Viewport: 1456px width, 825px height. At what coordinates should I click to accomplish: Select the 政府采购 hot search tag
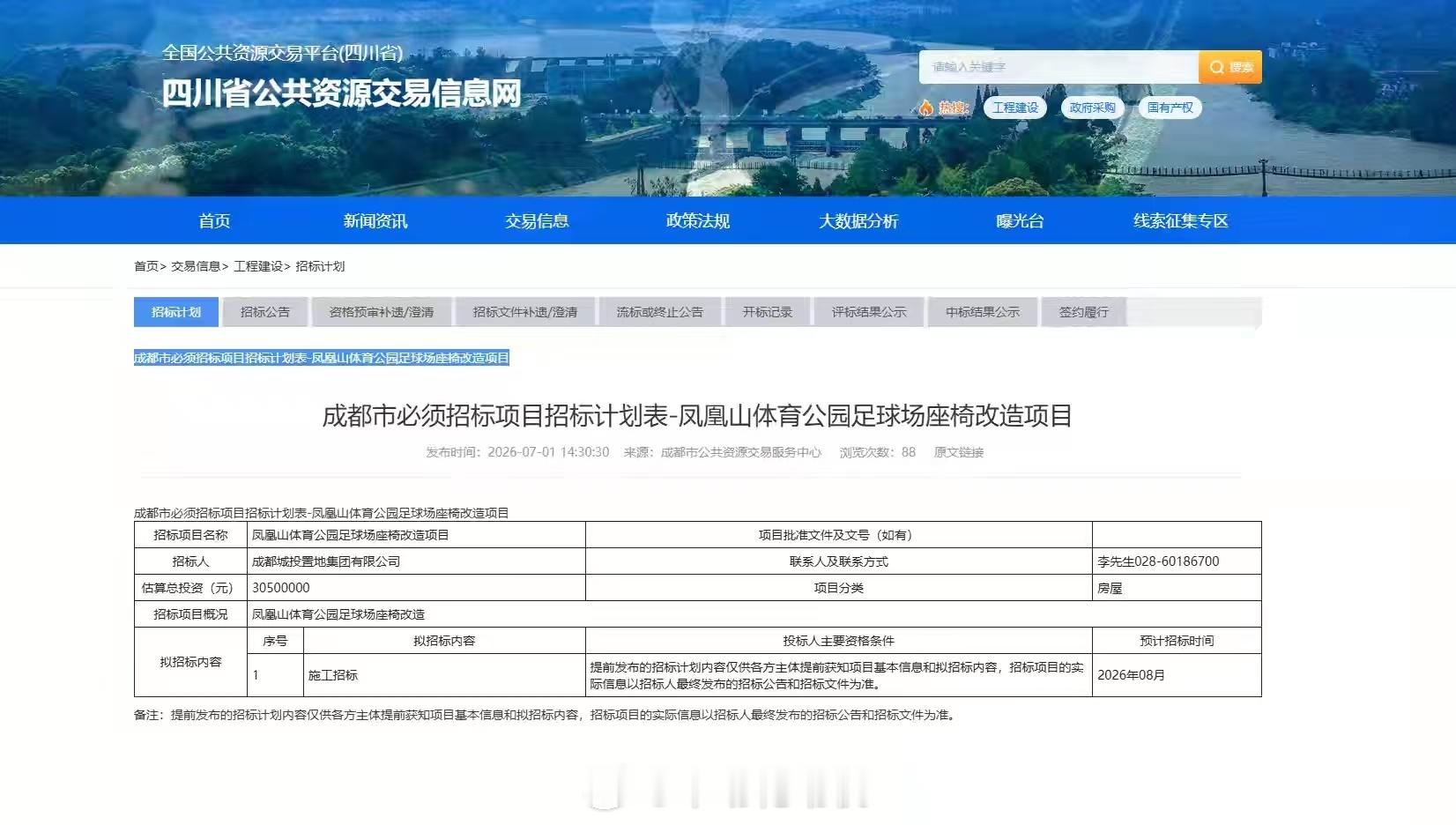point(1093,108)
